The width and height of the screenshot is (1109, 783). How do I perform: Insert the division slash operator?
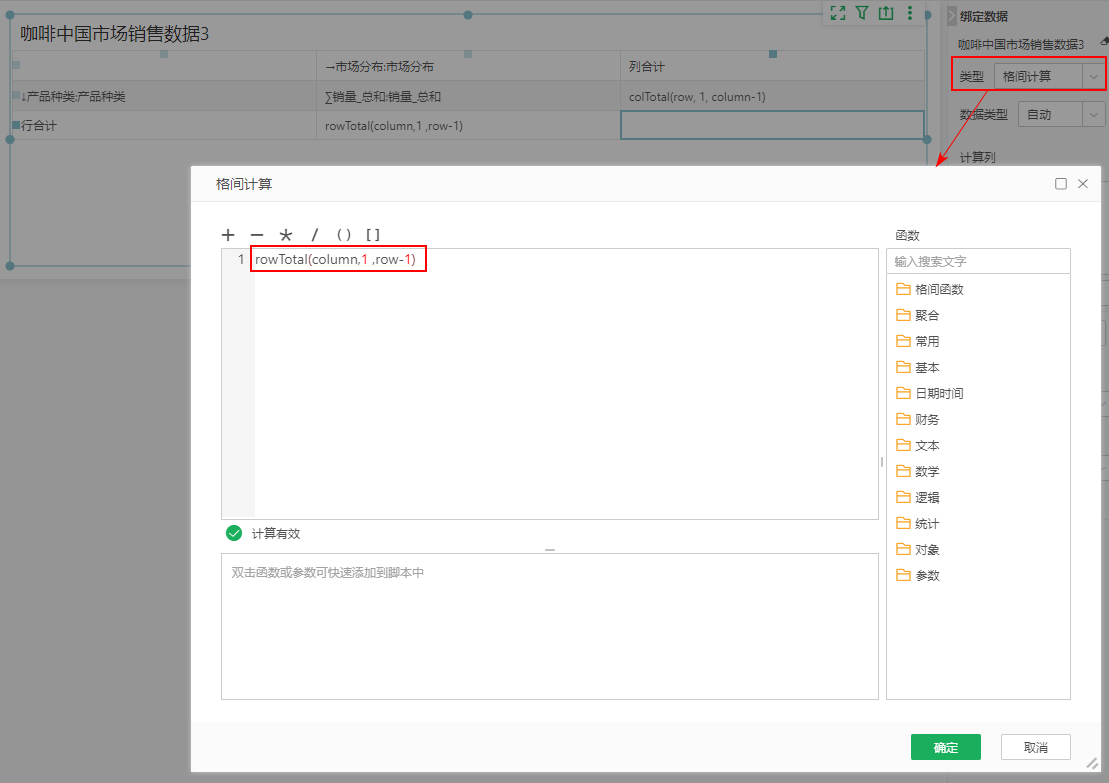[x=315, y=235]
